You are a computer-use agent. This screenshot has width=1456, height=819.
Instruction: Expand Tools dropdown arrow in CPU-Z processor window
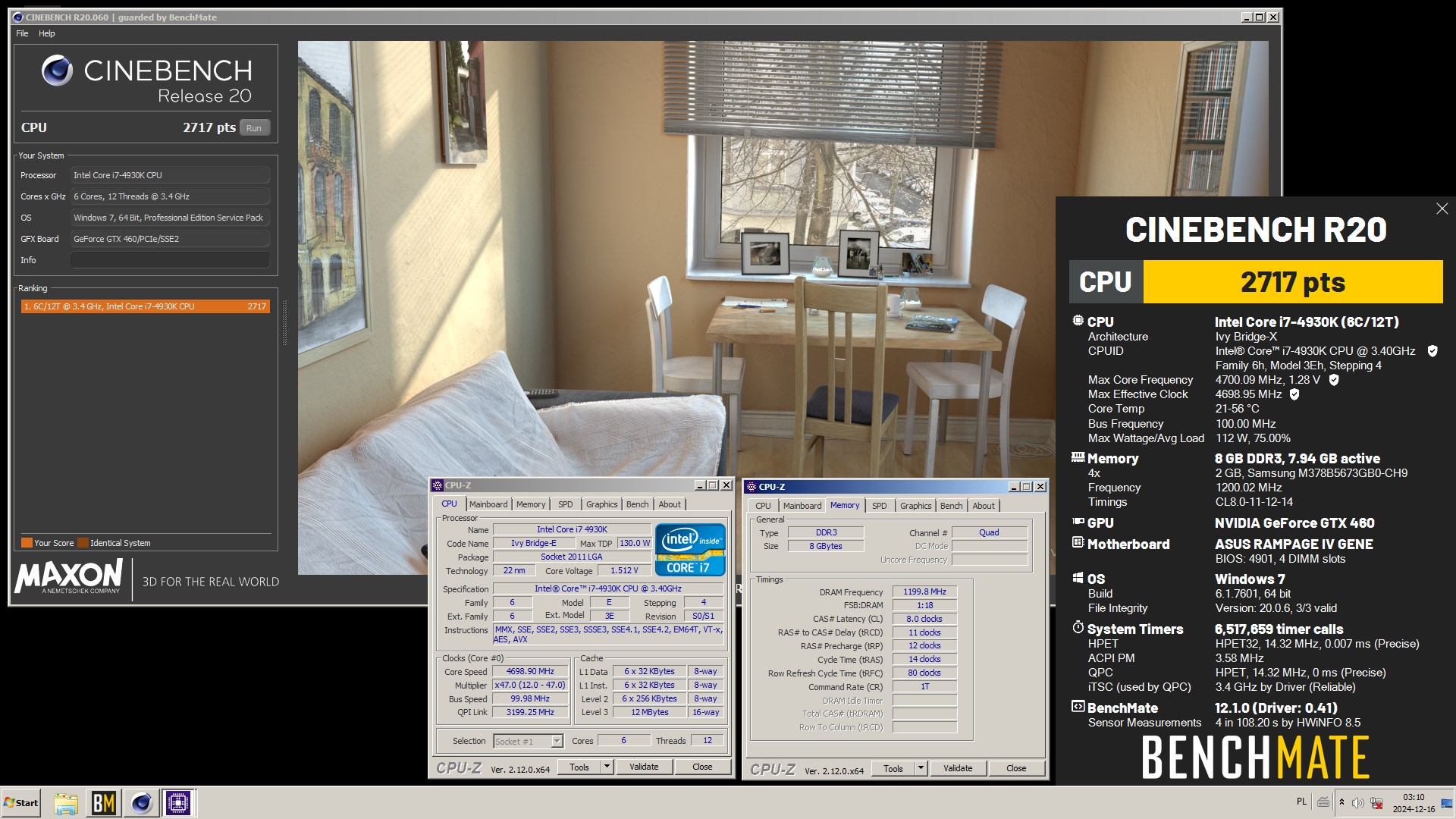[x=607, y=767]
